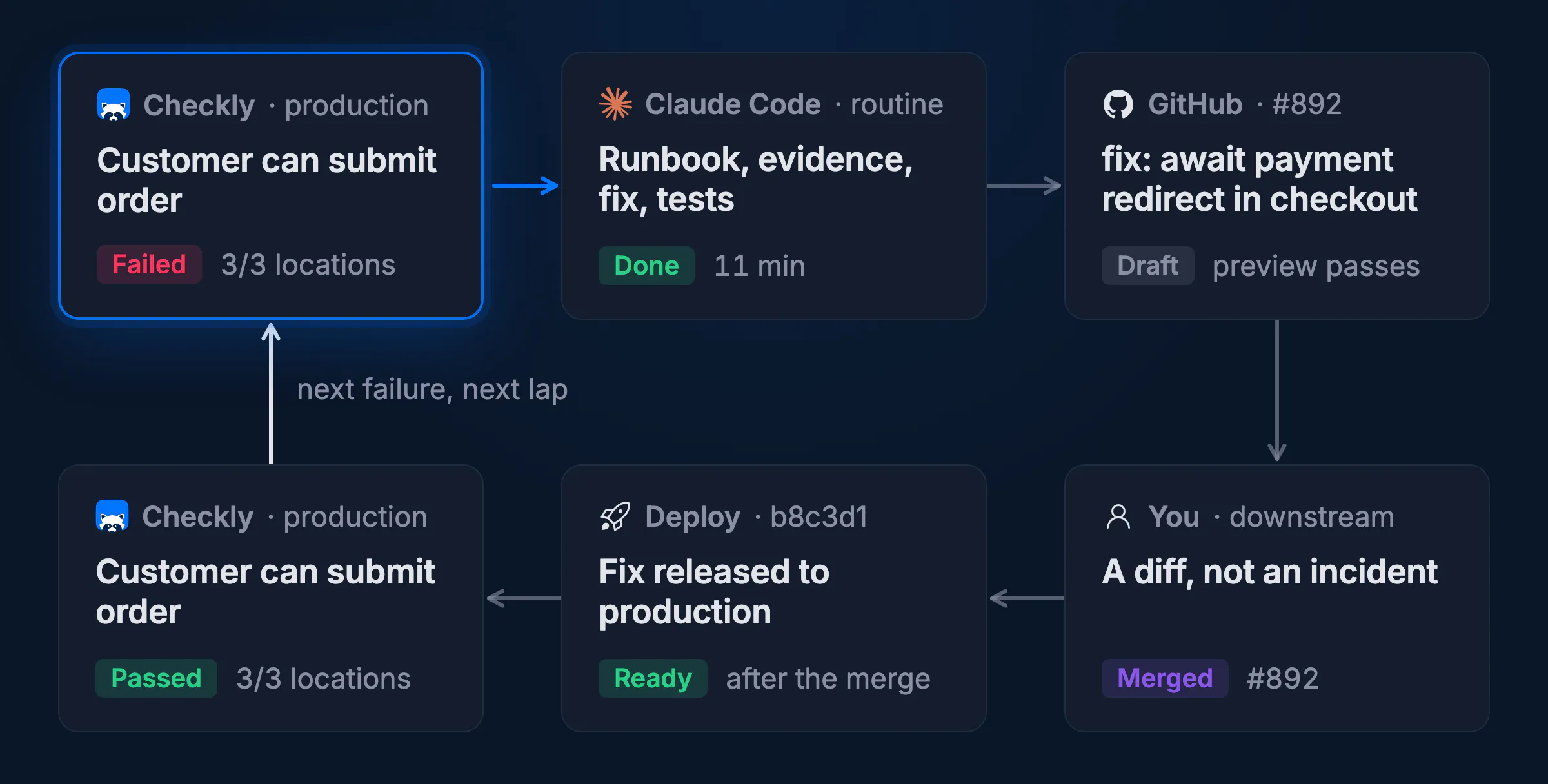
Task: Click the Deploy rocket icon
Action: (x=615, y=516)
